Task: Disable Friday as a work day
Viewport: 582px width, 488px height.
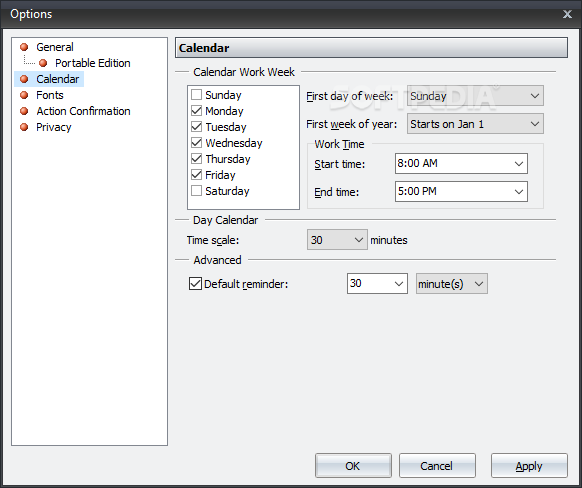Action: point(196,174)
